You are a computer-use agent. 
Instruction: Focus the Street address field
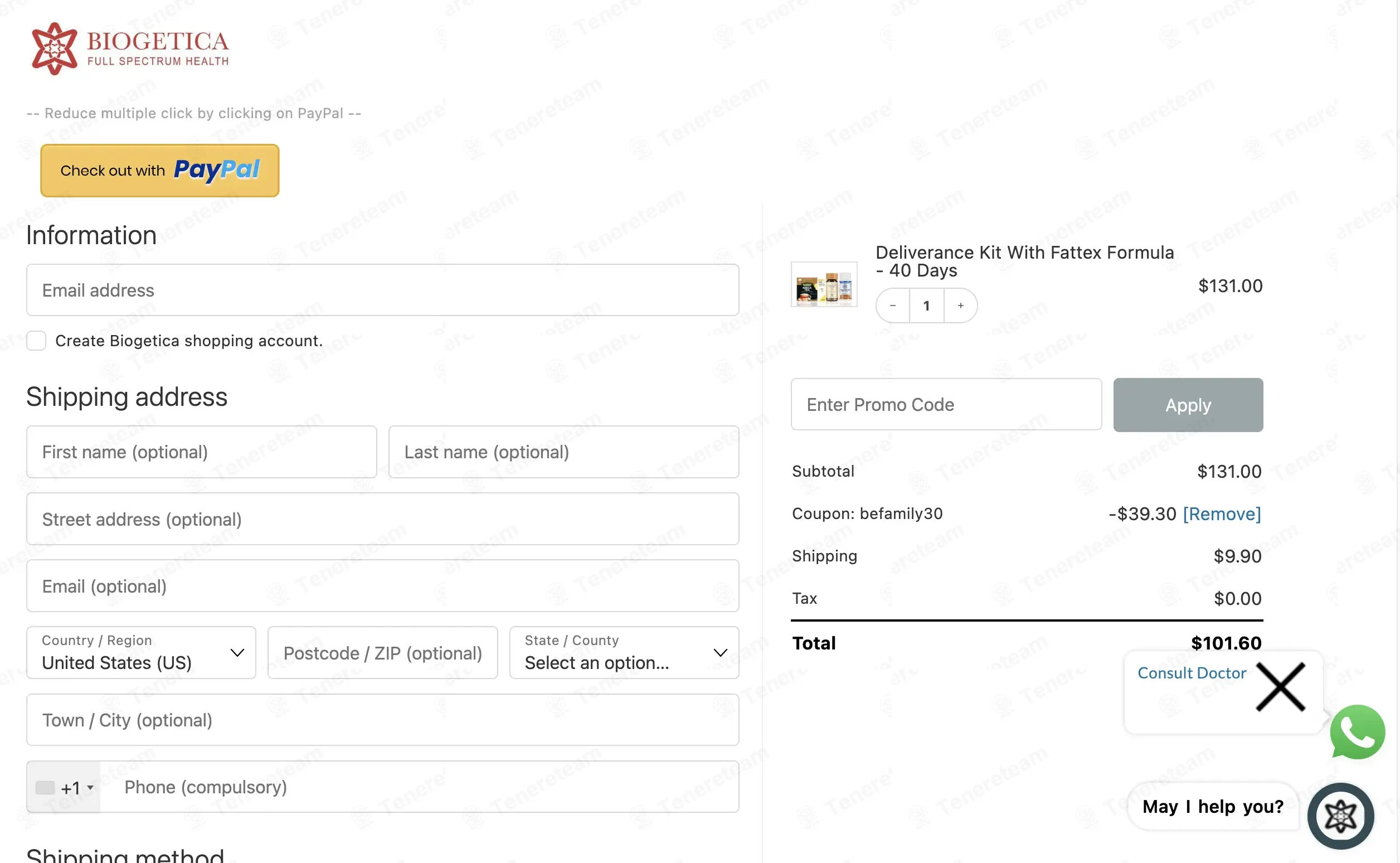tap(383, 519)
